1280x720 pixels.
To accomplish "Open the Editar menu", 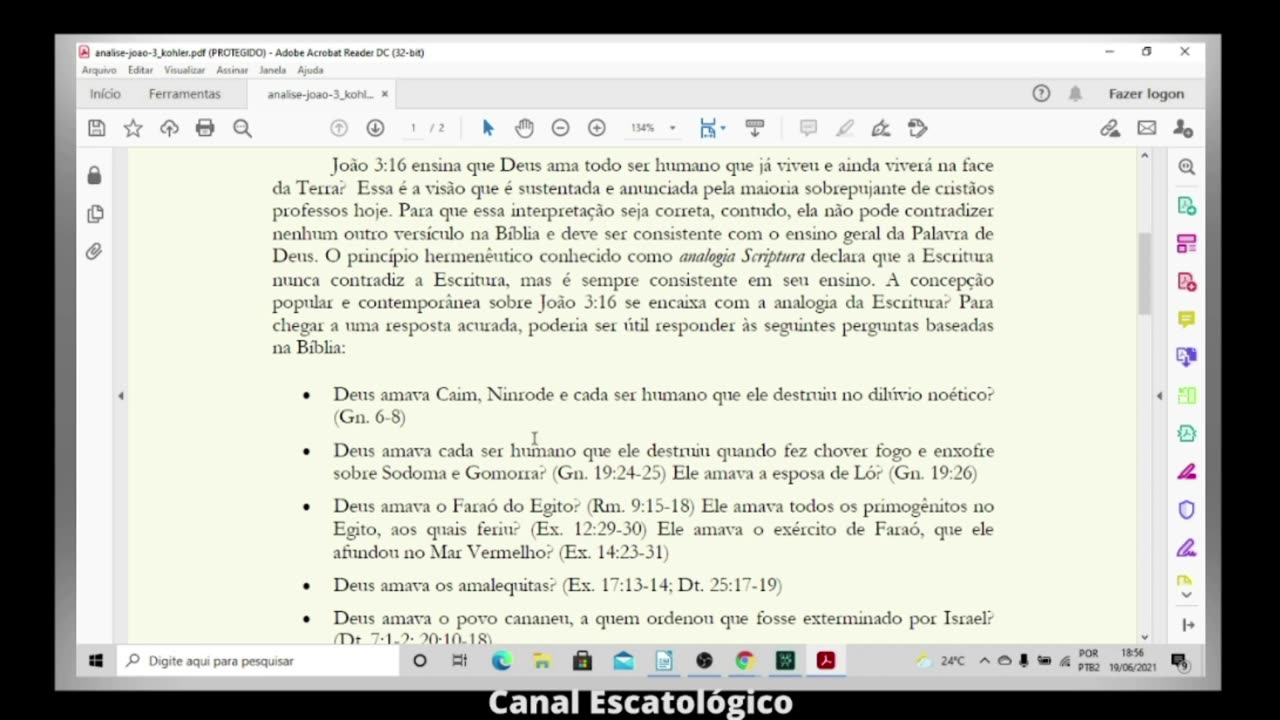I will tap(140, 70).
